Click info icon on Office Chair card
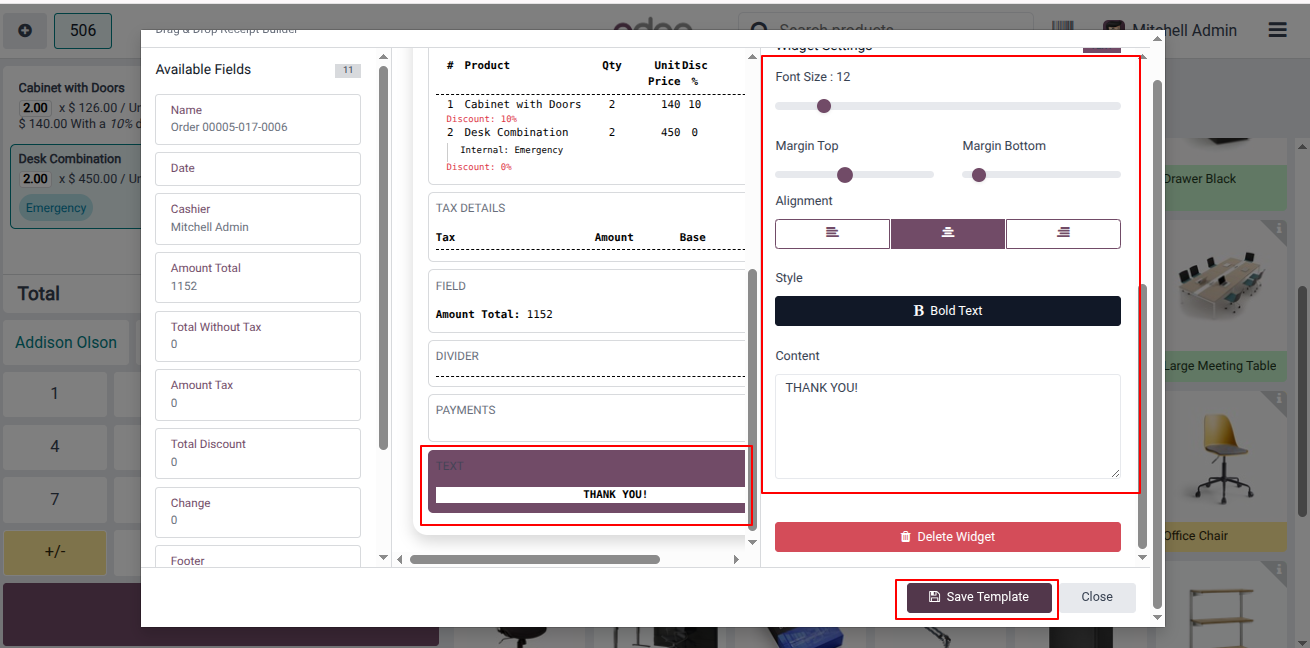This screenshot has width=1310, height=648. [1279, 399]
